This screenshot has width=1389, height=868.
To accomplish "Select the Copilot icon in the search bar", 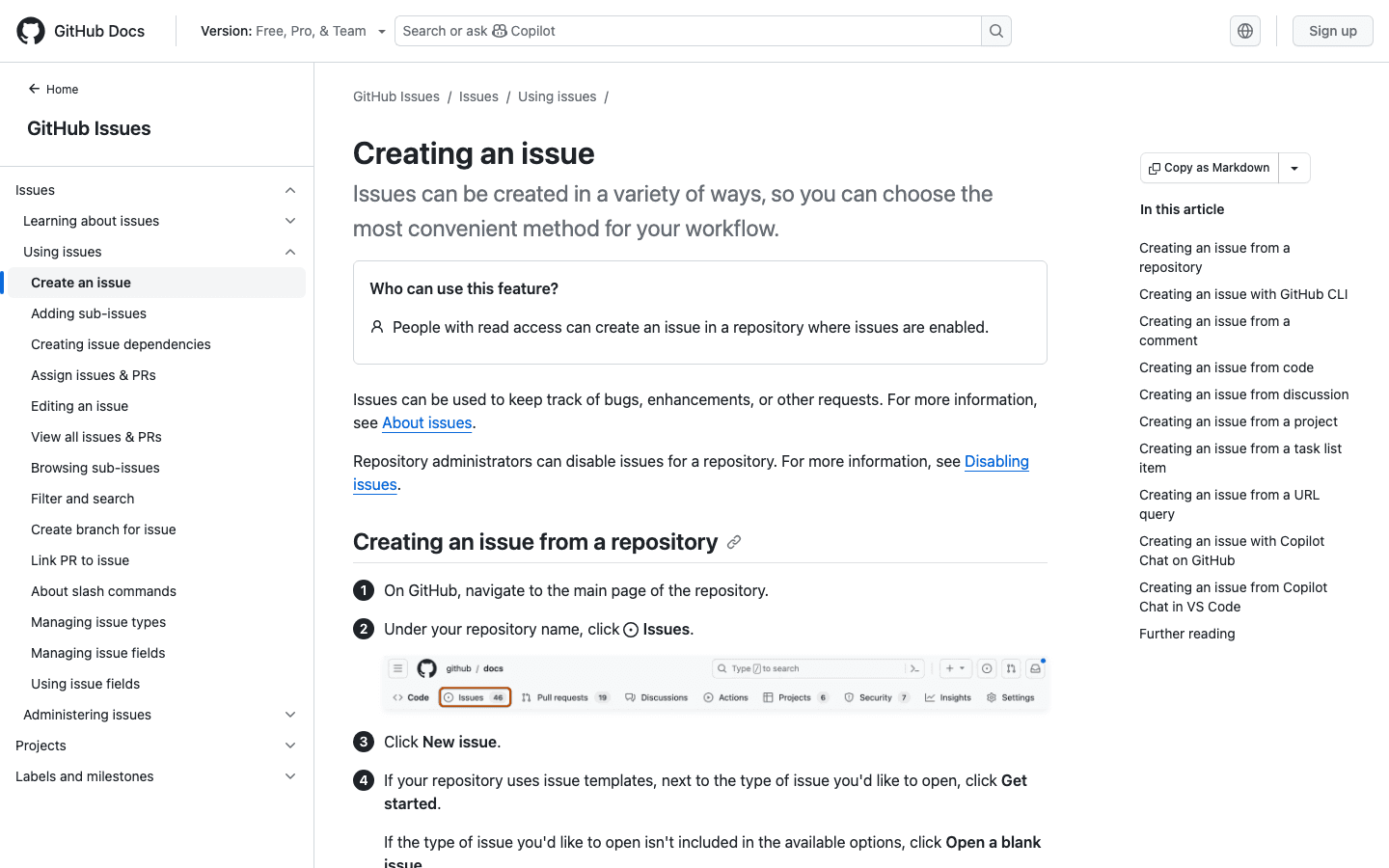I will point(498,30).
